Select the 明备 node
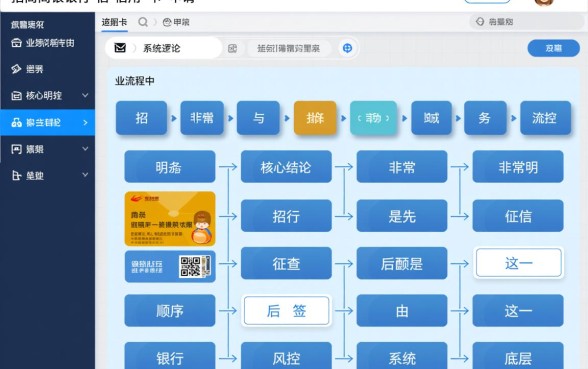588x369 pixels. coord(170,167)
